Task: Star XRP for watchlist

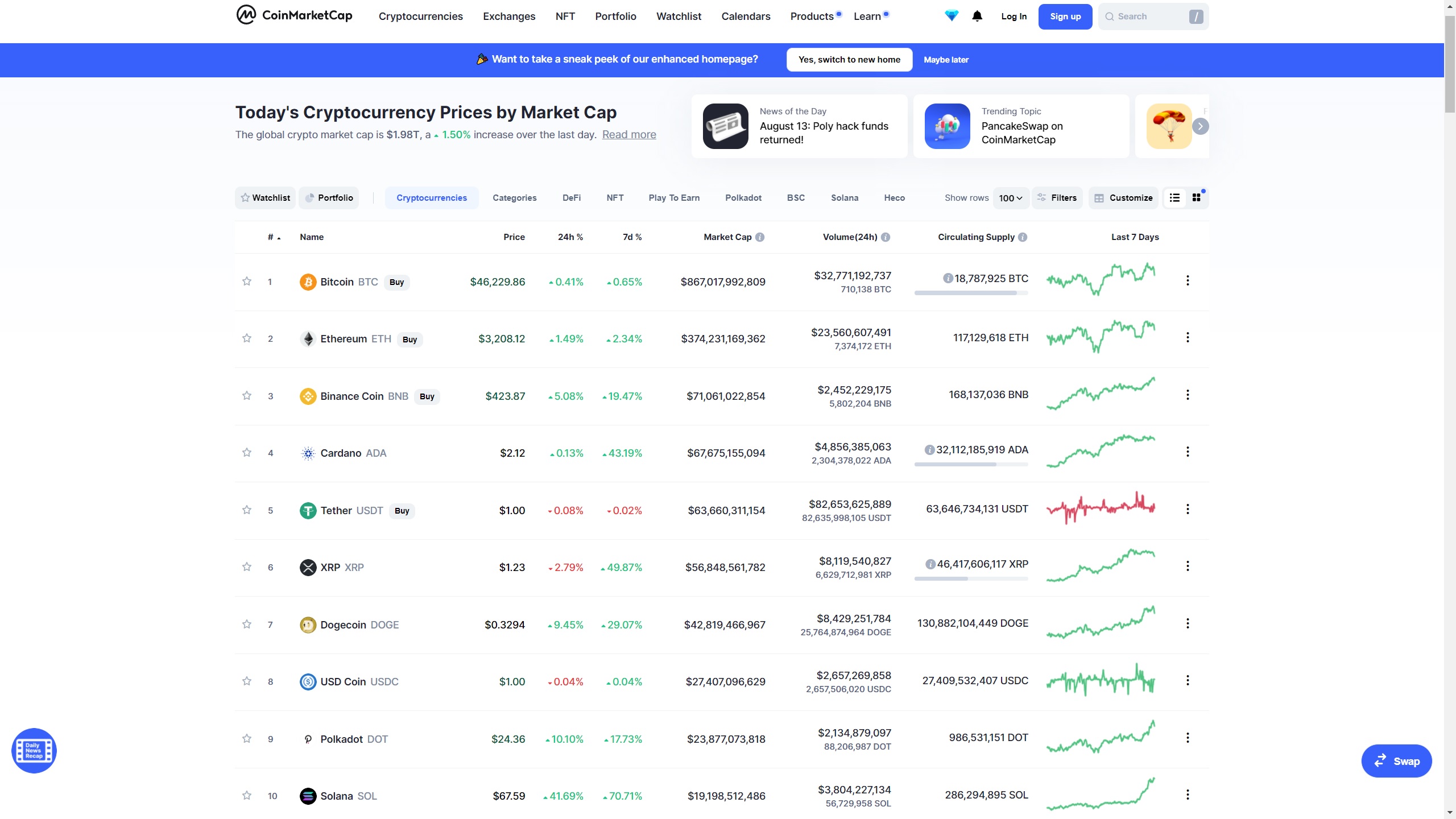Action: point(247,566)
